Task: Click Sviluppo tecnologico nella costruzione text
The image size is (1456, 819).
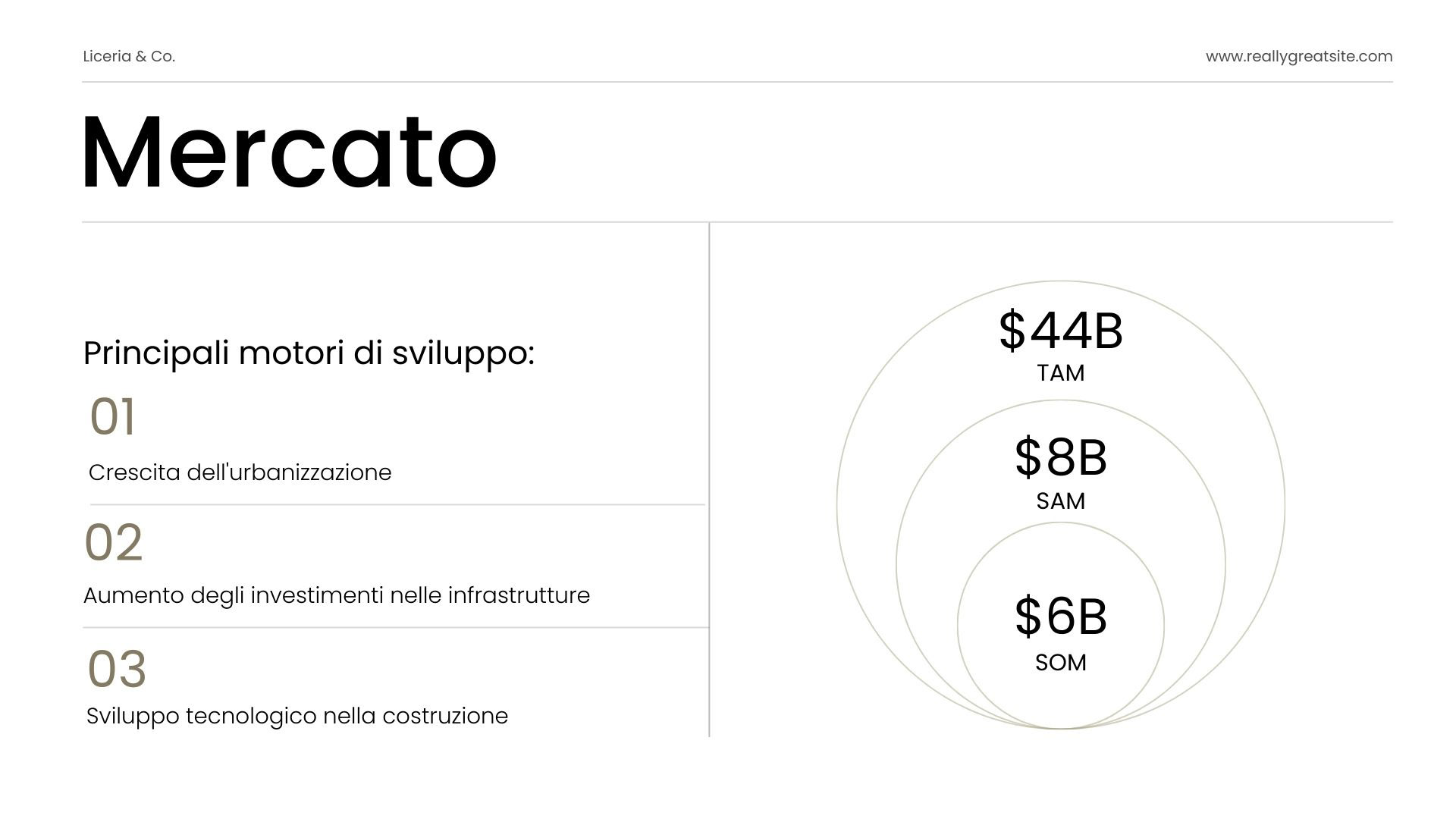Action: 297,716
